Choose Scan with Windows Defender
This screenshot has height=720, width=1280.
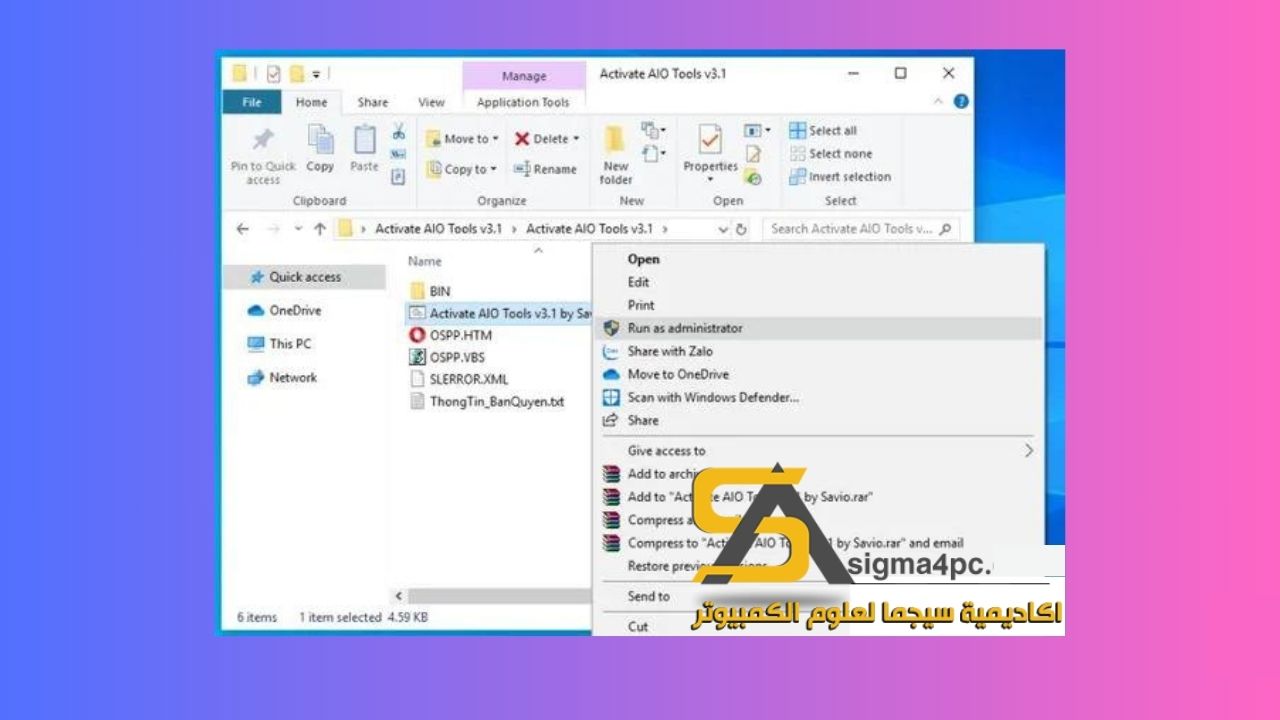(818, 397)
